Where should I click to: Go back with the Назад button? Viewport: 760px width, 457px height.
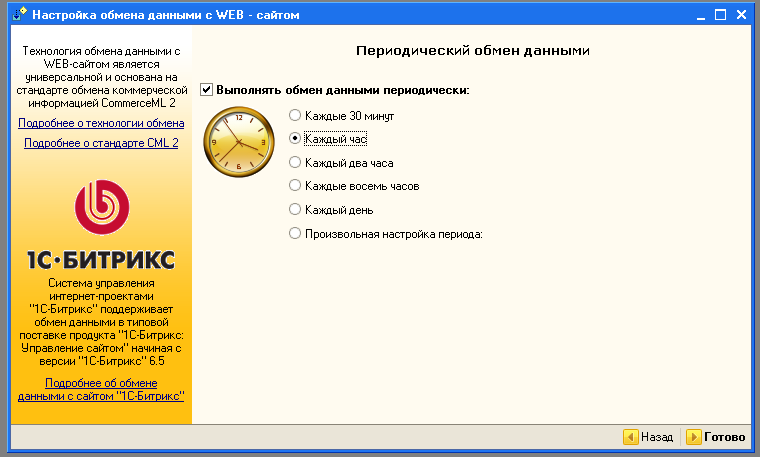click(x=649, y=437)
